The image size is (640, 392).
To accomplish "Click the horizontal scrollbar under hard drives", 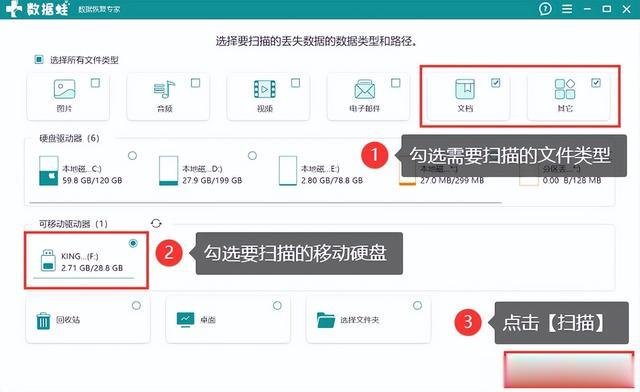I will 266,202.
